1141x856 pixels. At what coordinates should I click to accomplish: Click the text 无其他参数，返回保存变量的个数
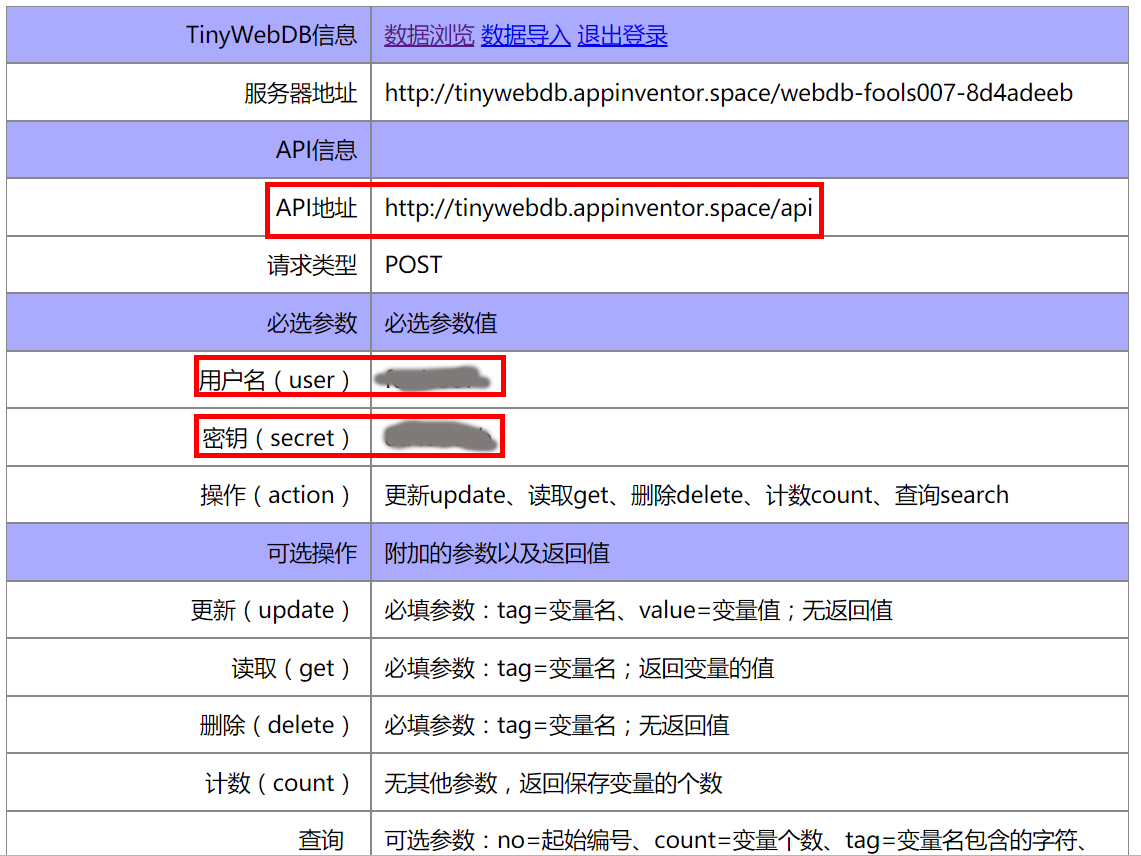(553, 783)
